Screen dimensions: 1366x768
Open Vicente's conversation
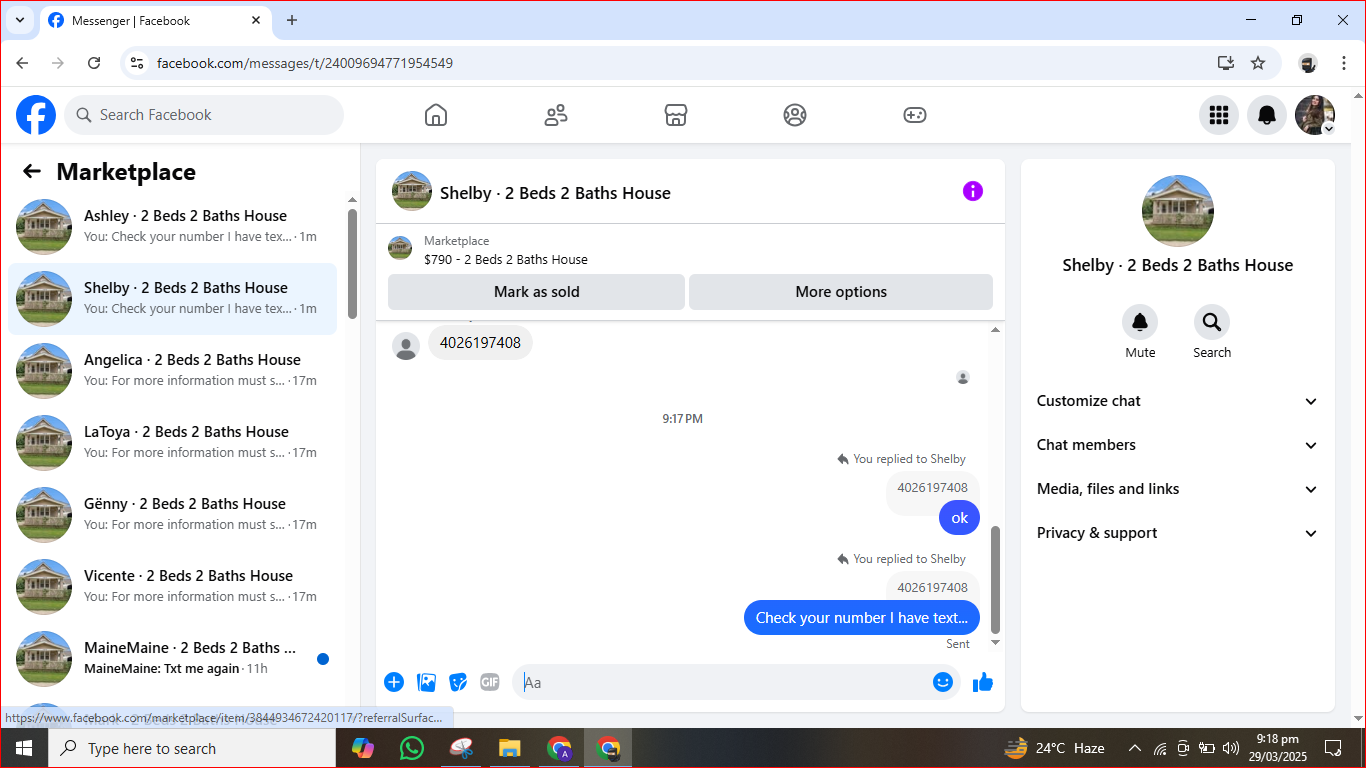(x=172, y=587)
